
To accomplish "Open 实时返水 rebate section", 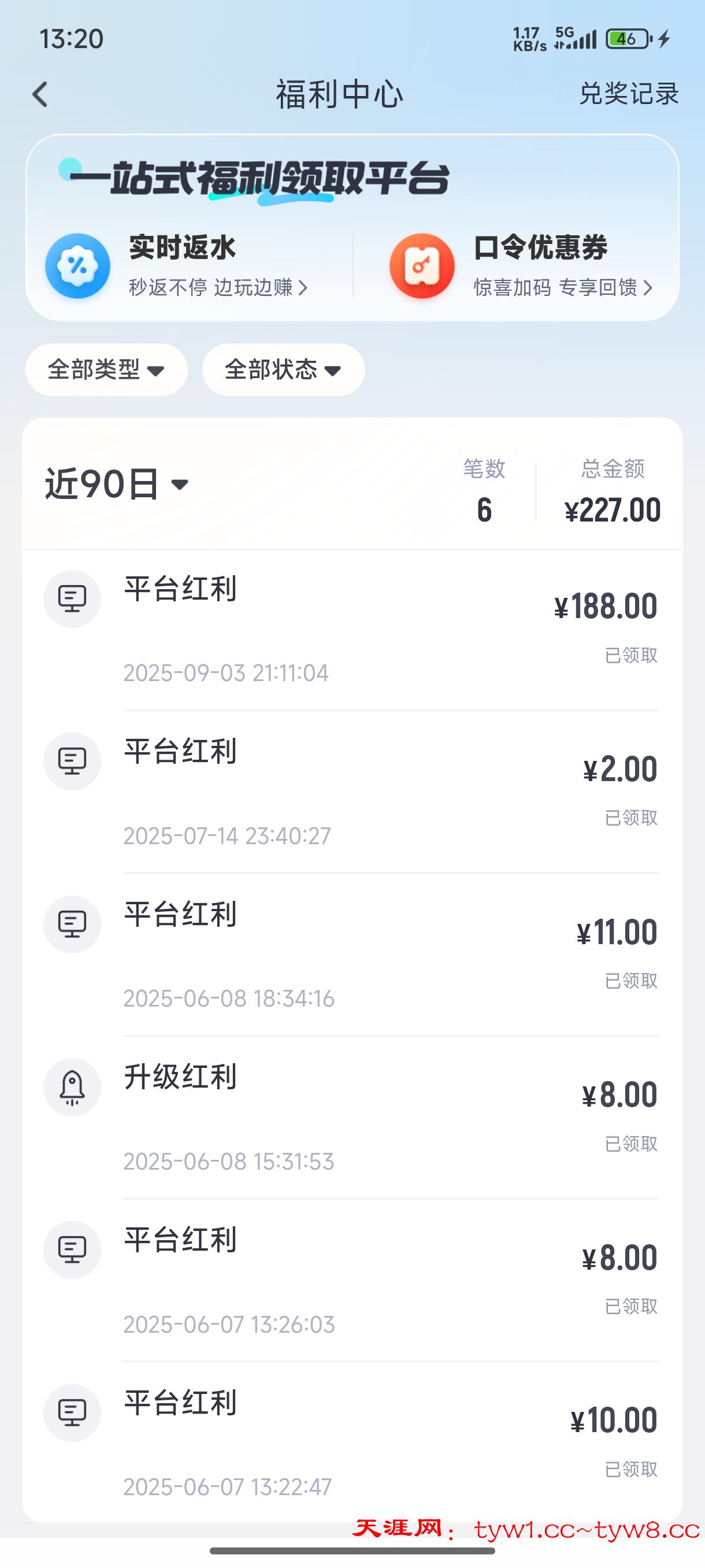I will click(x=183, y=249).
